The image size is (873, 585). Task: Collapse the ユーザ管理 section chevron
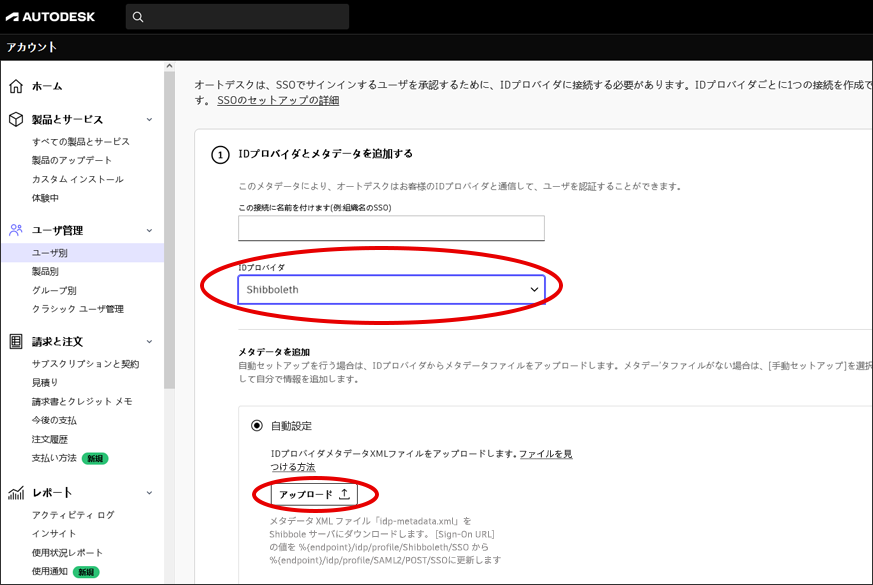148,229
